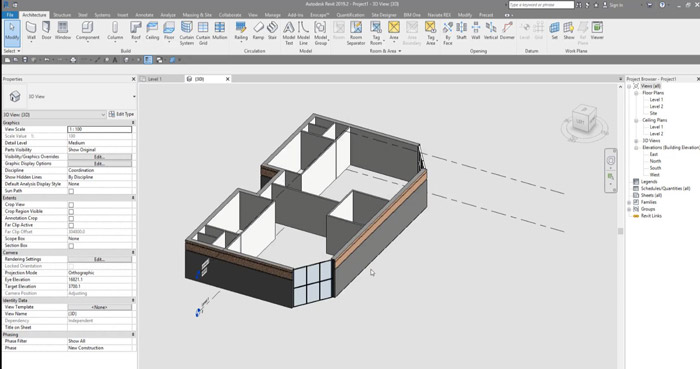Click the View Template <None> button

[x=100, y=307]
